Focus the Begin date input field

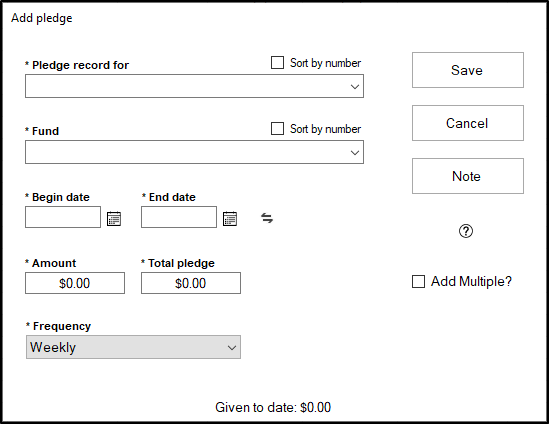tap(63, 217)
